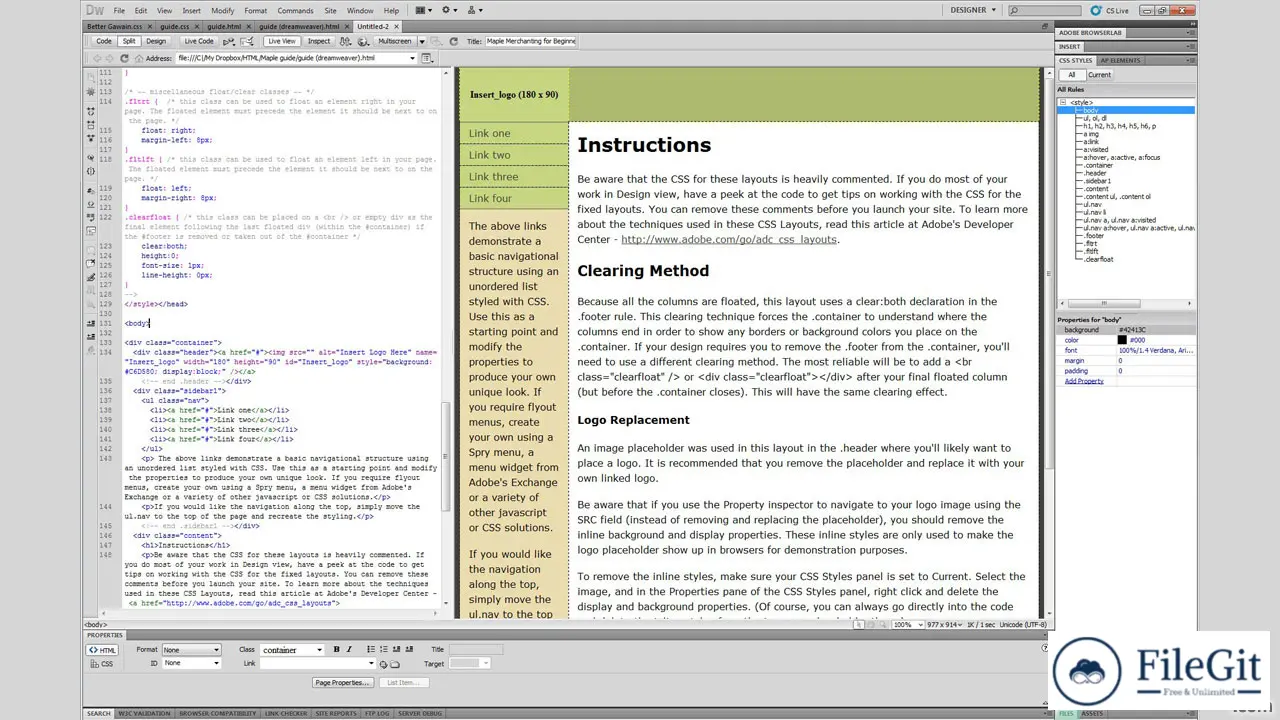Open the File menu
This screenshot has height=720, width=1280.
click(119, 10)
